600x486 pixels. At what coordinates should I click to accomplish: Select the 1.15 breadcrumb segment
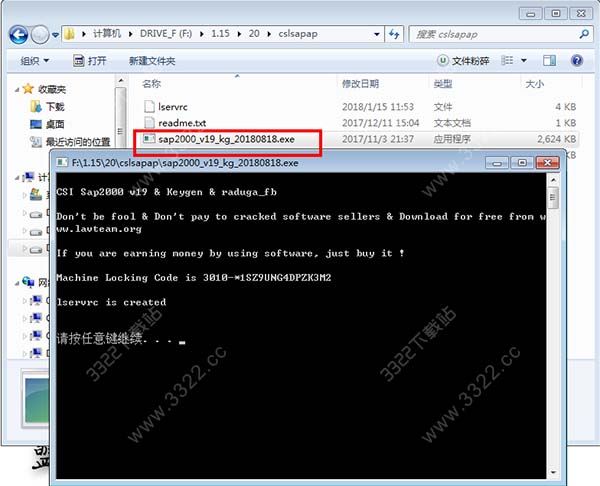(x=220, y=34)
